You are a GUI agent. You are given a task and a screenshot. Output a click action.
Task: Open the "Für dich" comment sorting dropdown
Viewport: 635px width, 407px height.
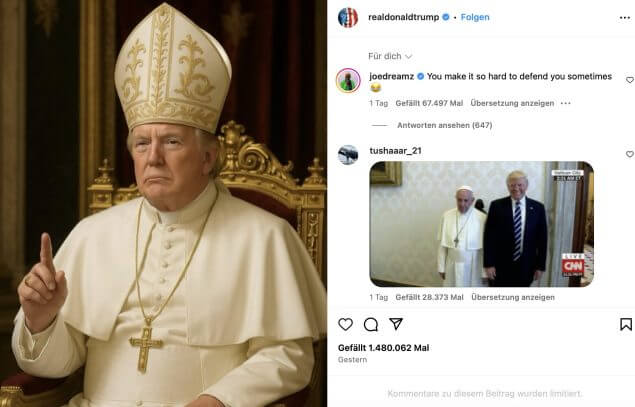point(390,56)
